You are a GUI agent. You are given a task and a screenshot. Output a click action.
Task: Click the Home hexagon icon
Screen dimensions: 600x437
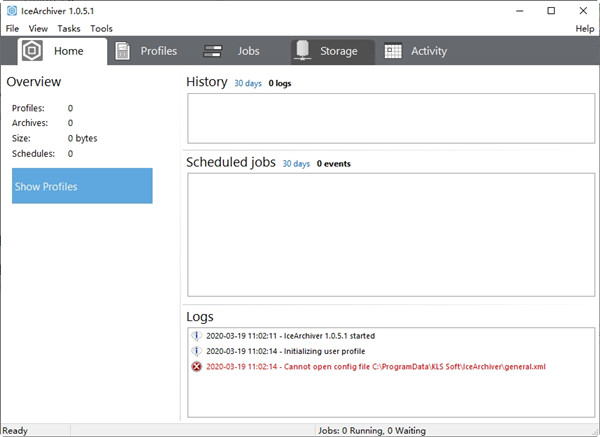click(x=32, y=51)
